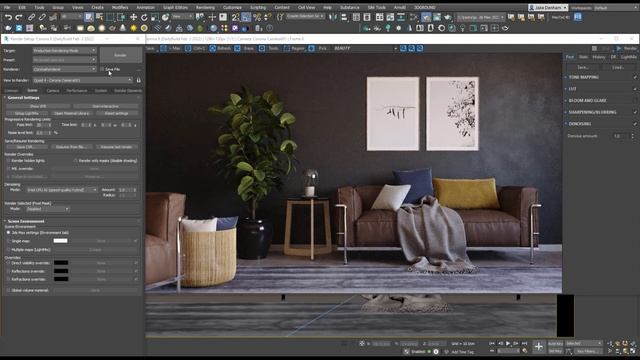
Task: Click the Mirror tool icon
Action: coord(333,17)
